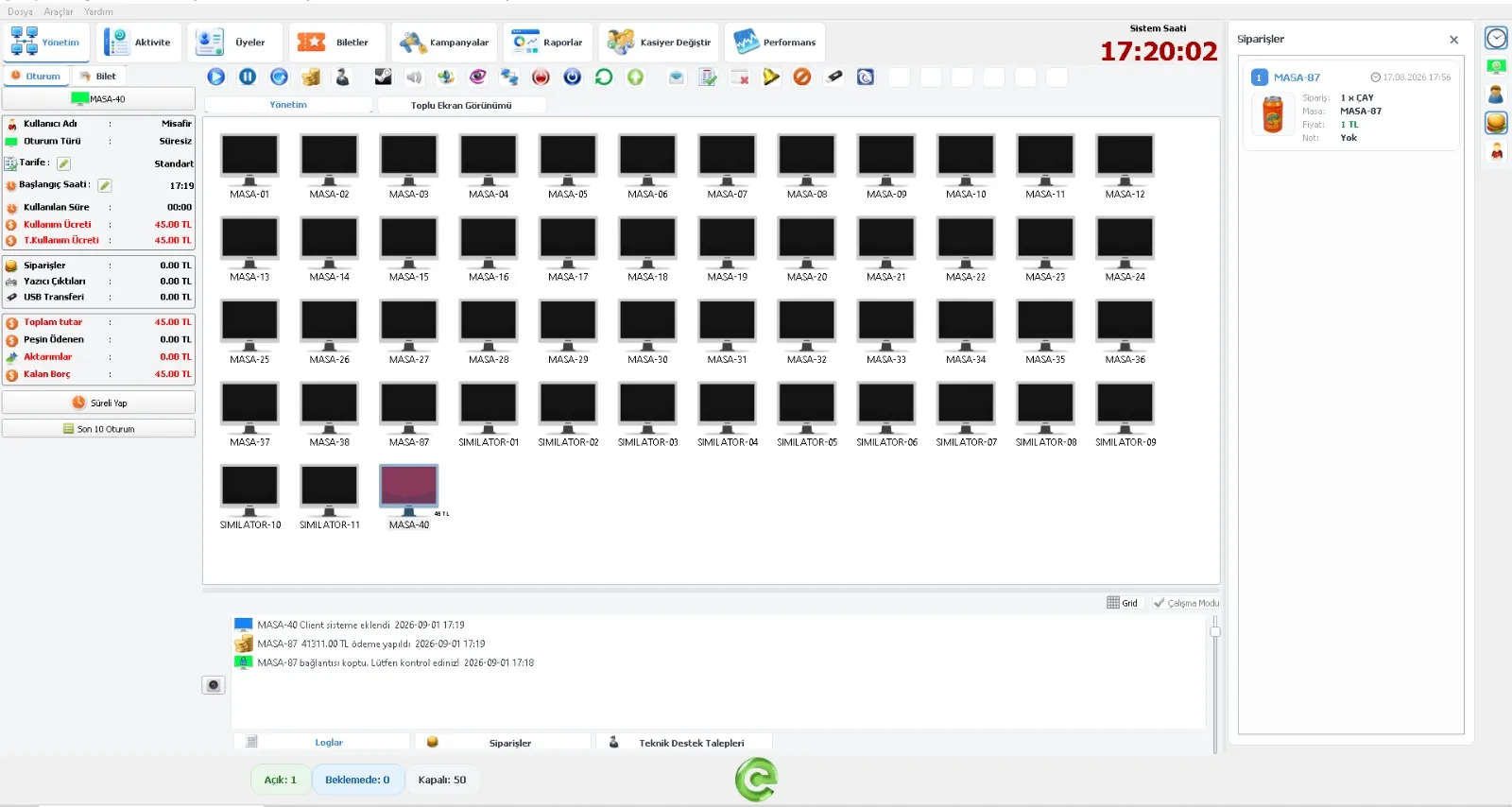Edit Tarife with the pencil icon
1512x807 pixels.
coord(64,163)
